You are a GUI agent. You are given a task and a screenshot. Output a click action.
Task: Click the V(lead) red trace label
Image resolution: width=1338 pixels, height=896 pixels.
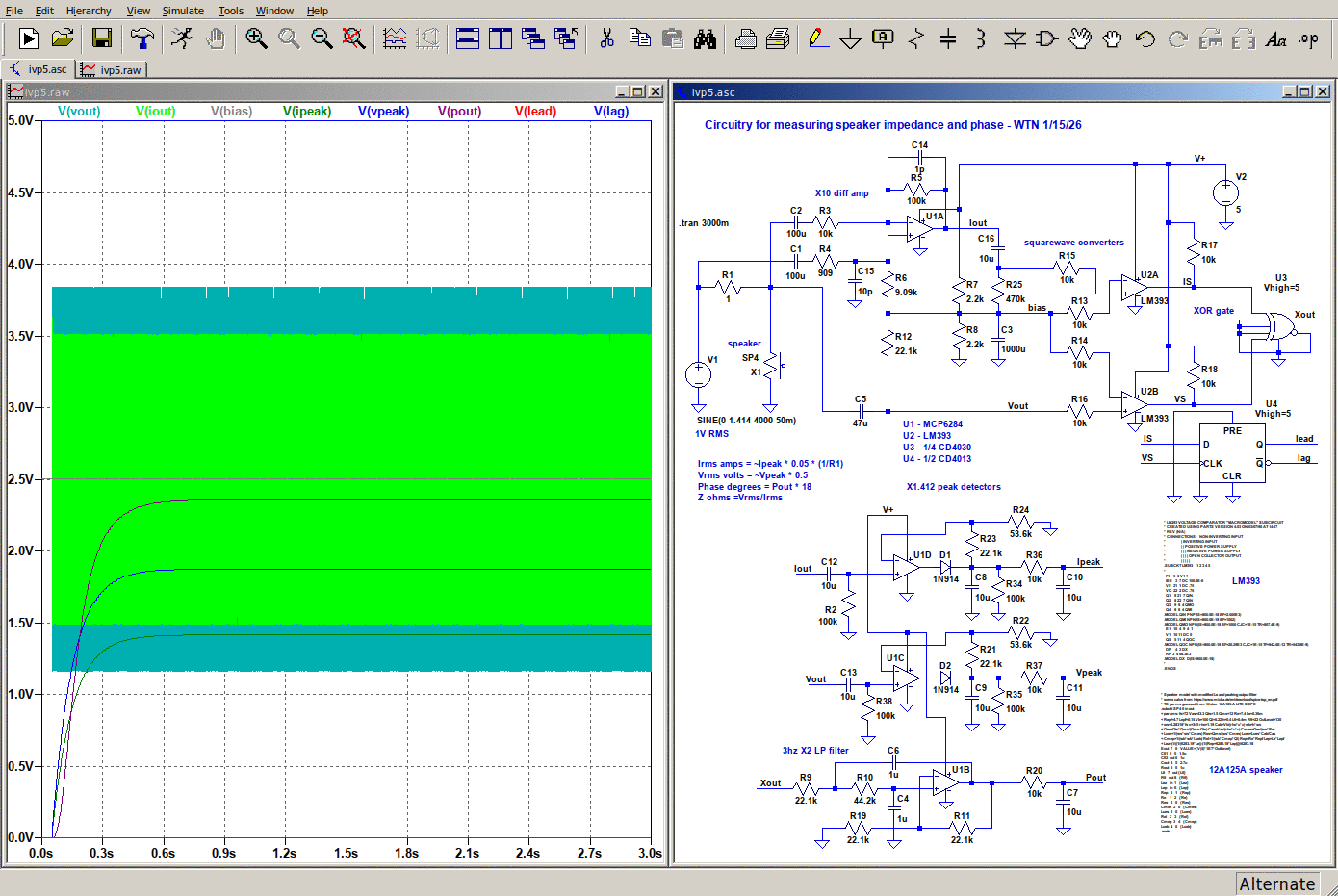[x=535, y=112]
